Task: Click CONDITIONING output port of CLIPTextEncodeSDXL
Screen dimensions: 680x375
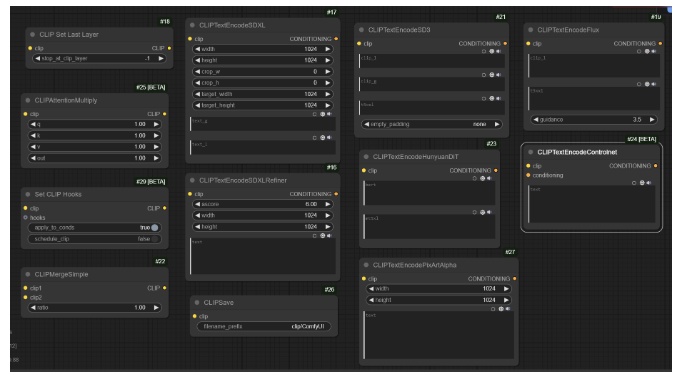Action: point(336,39)
